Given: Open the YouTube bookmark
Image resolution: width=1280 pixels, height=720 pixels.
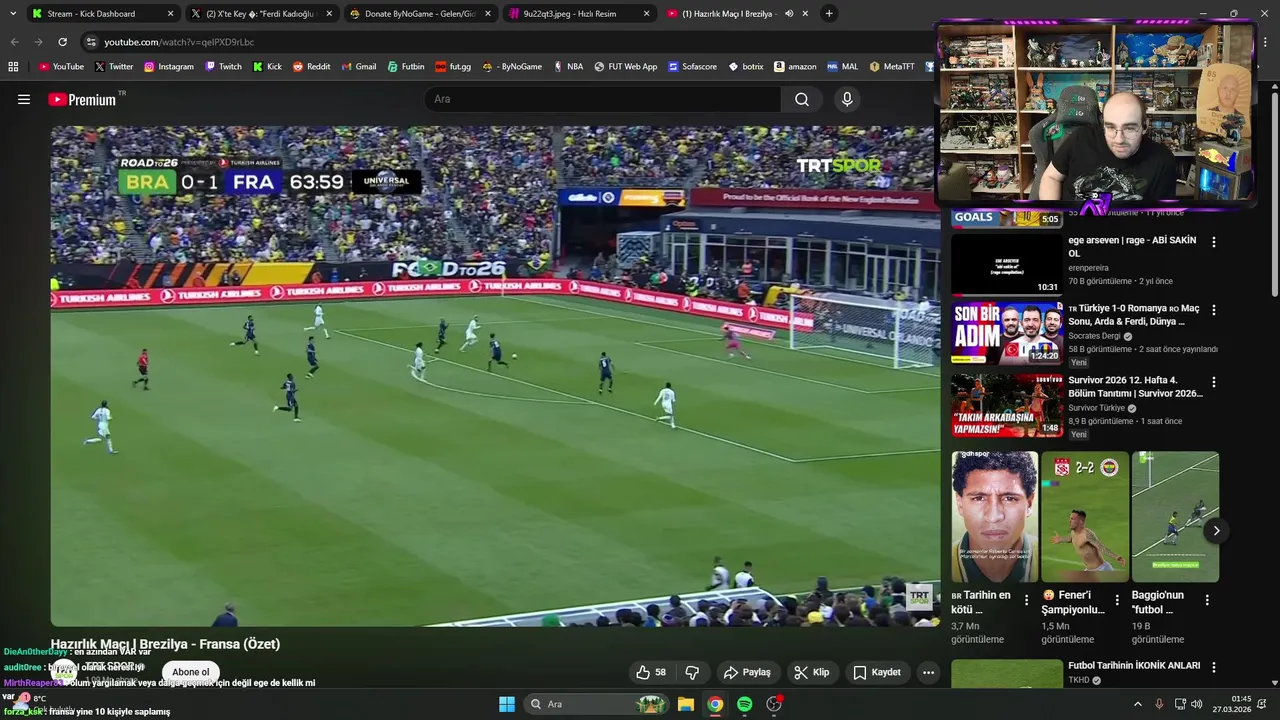Looking at the screenshot, I should tap(61, 67).
